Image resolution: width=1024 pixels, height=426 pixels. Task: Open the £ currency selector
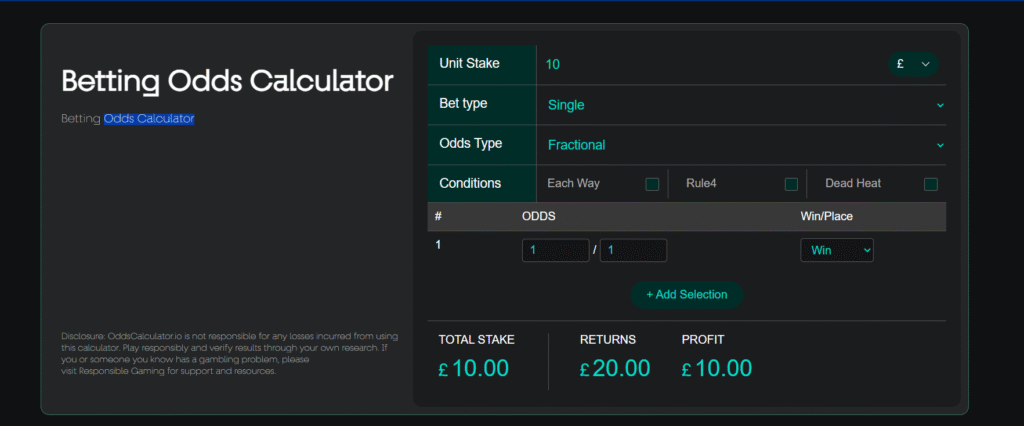[x=912, y=64]
